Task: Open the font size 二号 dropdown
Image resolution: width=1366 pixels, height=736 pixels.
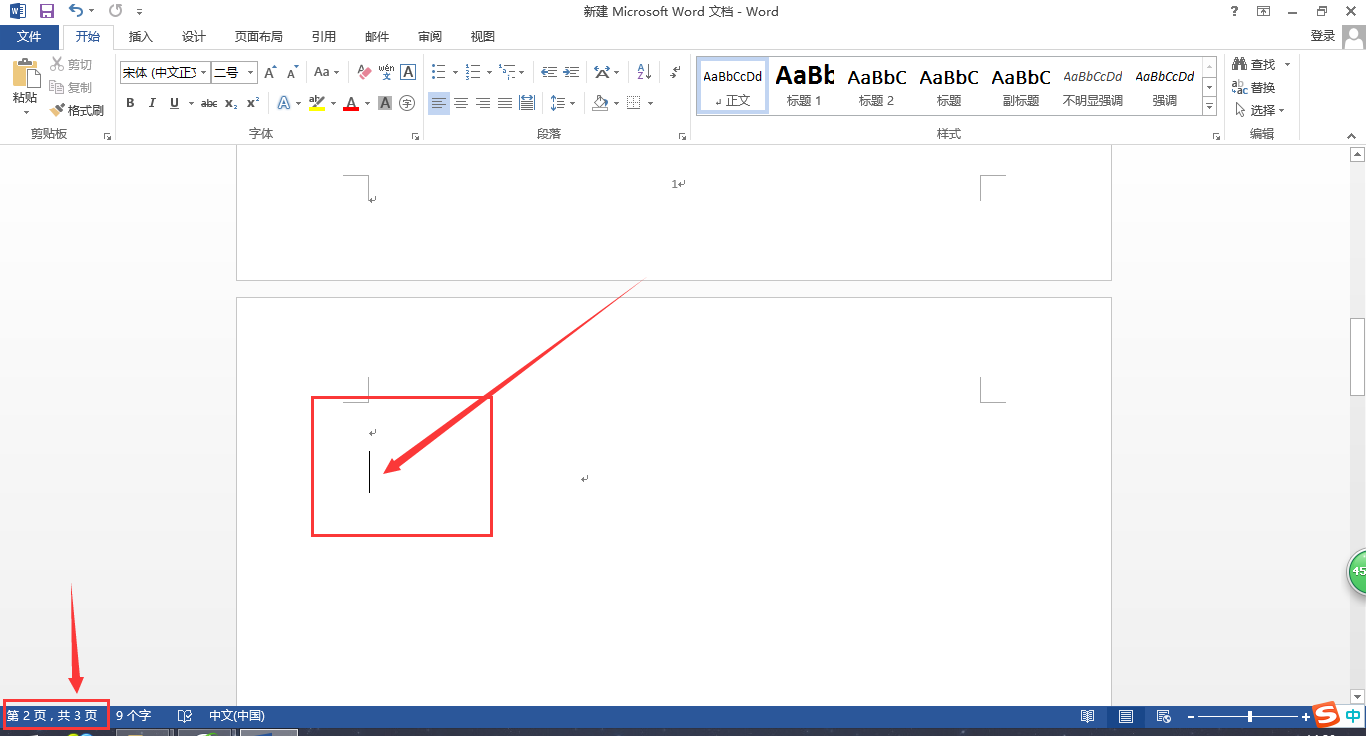Action: pos(251,72)
